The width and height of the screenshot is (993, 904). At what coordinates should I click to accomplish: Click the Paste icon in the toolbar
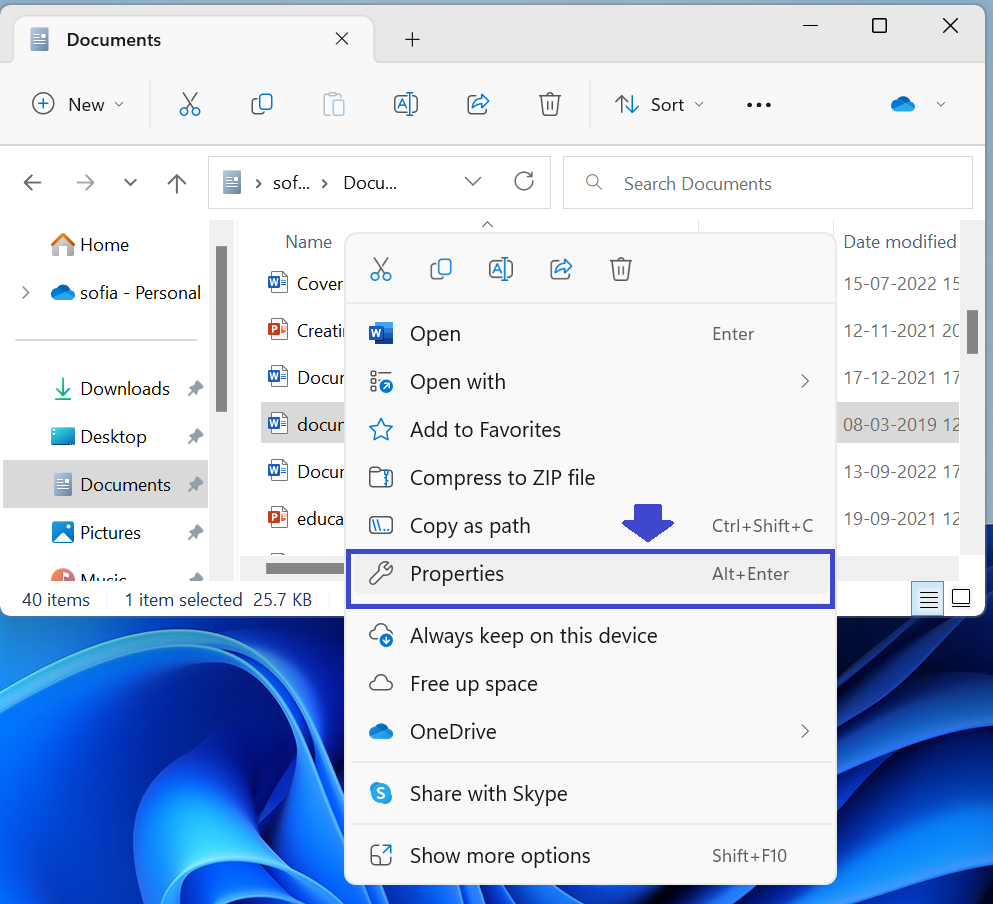click(x=334, y=104)
